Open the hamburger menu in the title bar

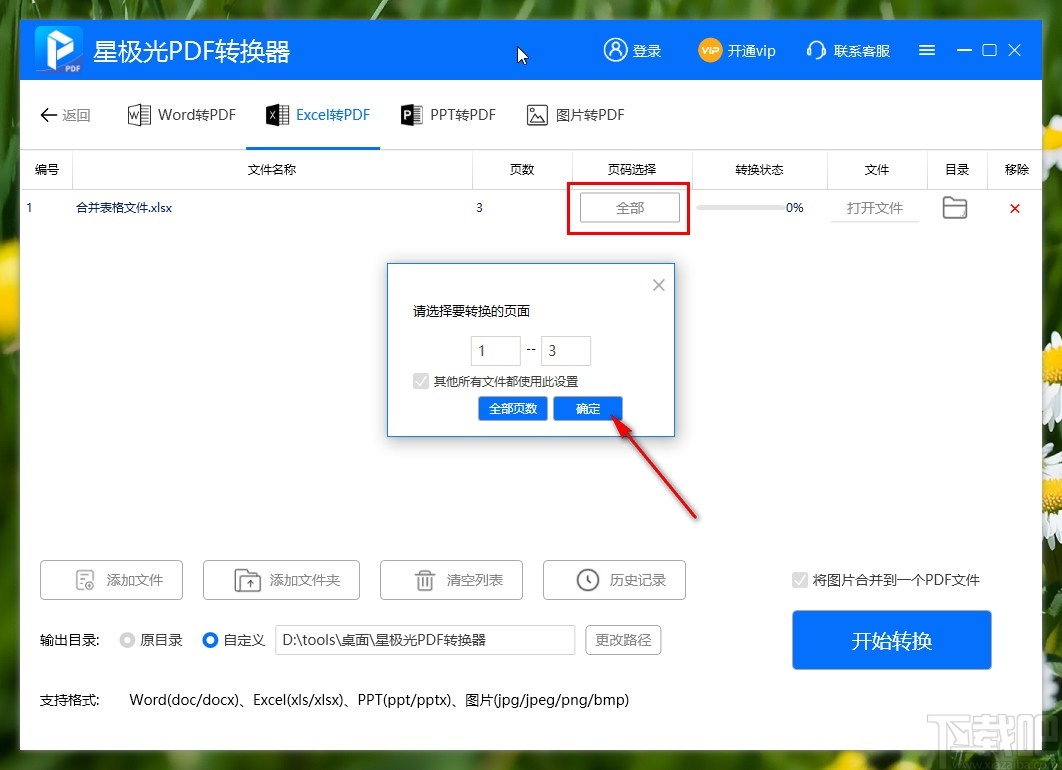pos(926,50)
